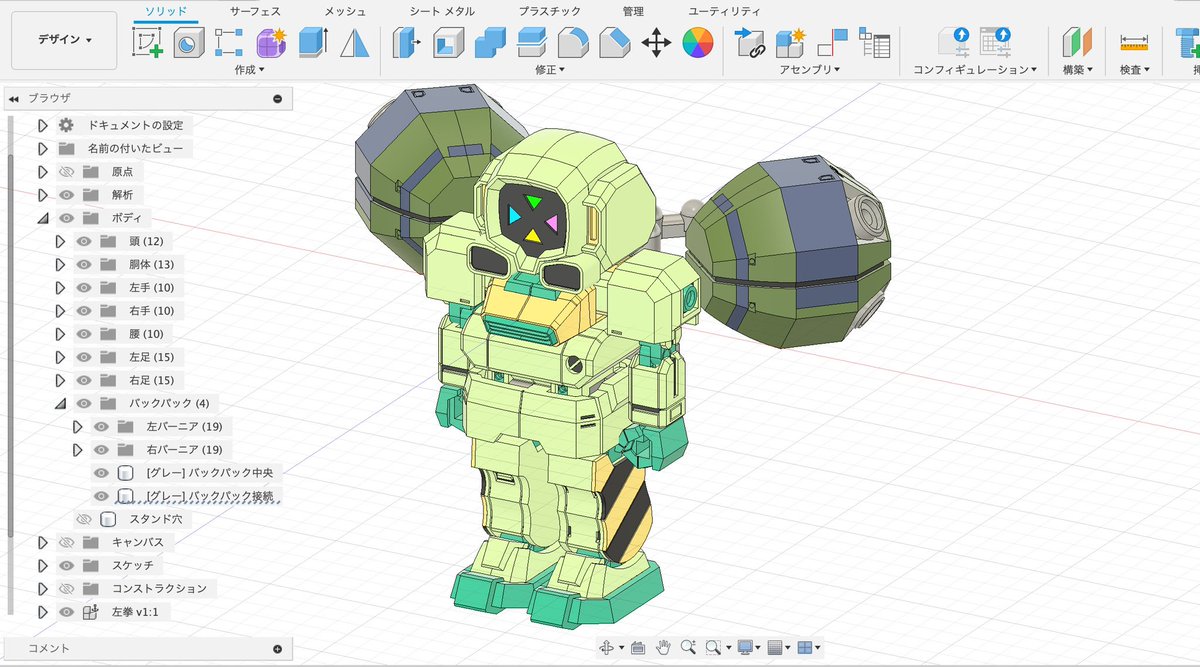Image resolution: width=1200 pixels, height=667 pixels.
Task: Activate the Move/Copy arrows tool
Action: (x=655, y=43)
